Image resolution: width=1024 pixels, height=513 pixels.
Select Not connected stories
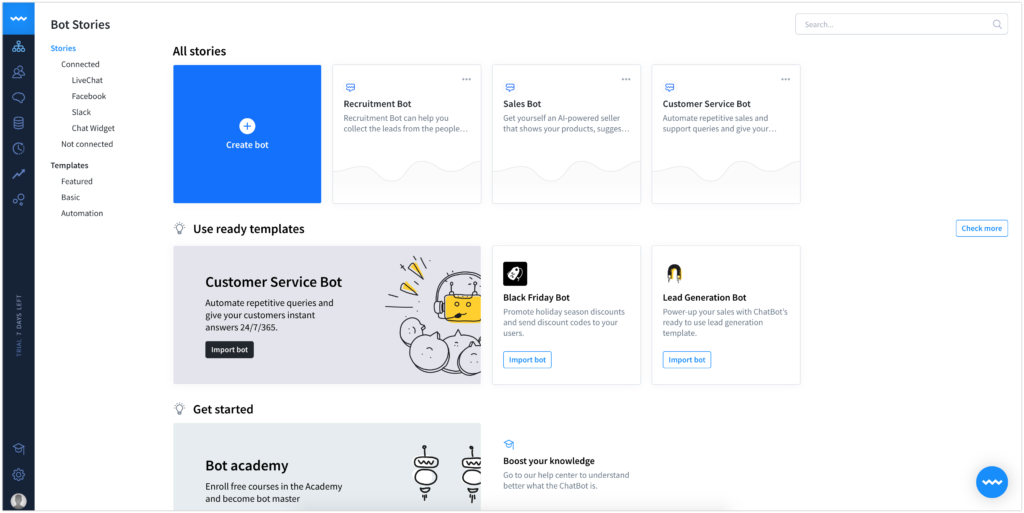click(x=87, y=144)
